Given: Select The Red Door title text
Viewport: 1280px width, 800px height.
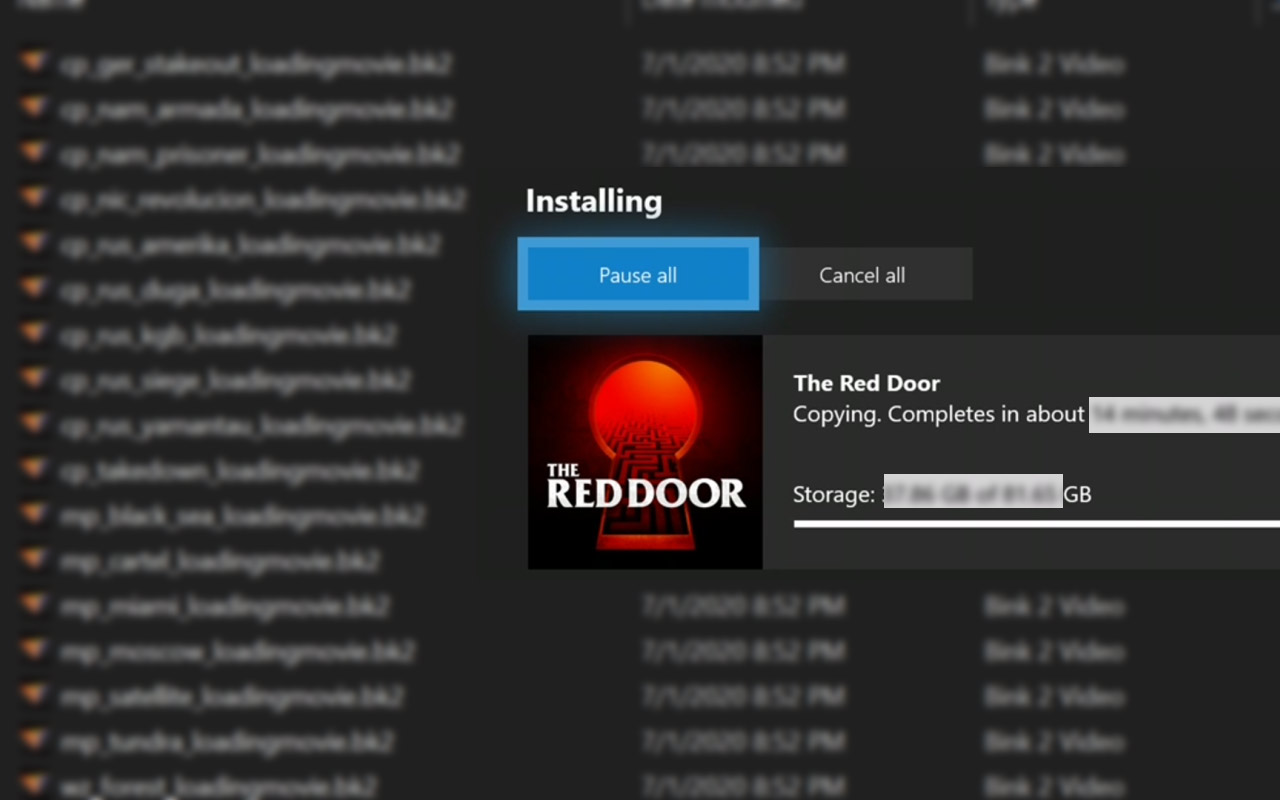Looking at the screenshot, I should click(866, 383).
